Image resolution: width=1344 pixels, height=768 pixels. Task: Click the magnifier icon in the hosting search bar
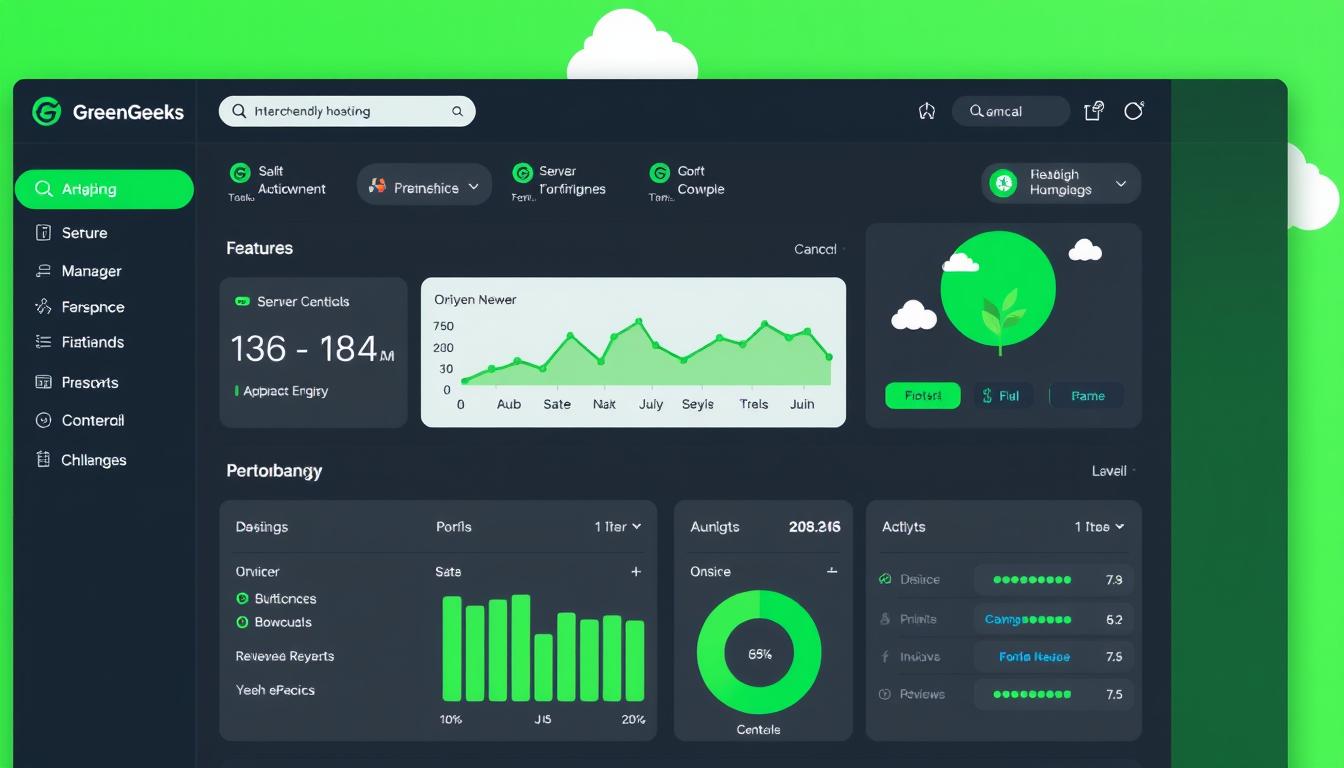pos(239,111)
